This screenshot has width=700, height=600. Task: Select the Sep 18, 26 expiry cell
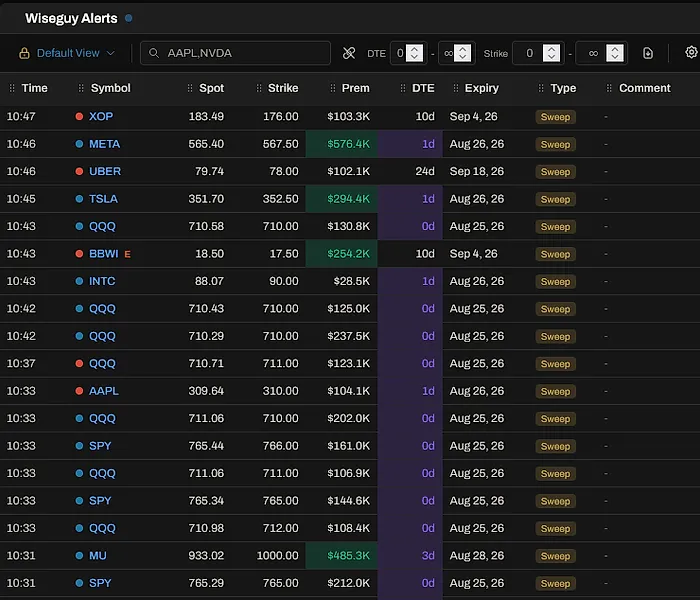(477, 171)
